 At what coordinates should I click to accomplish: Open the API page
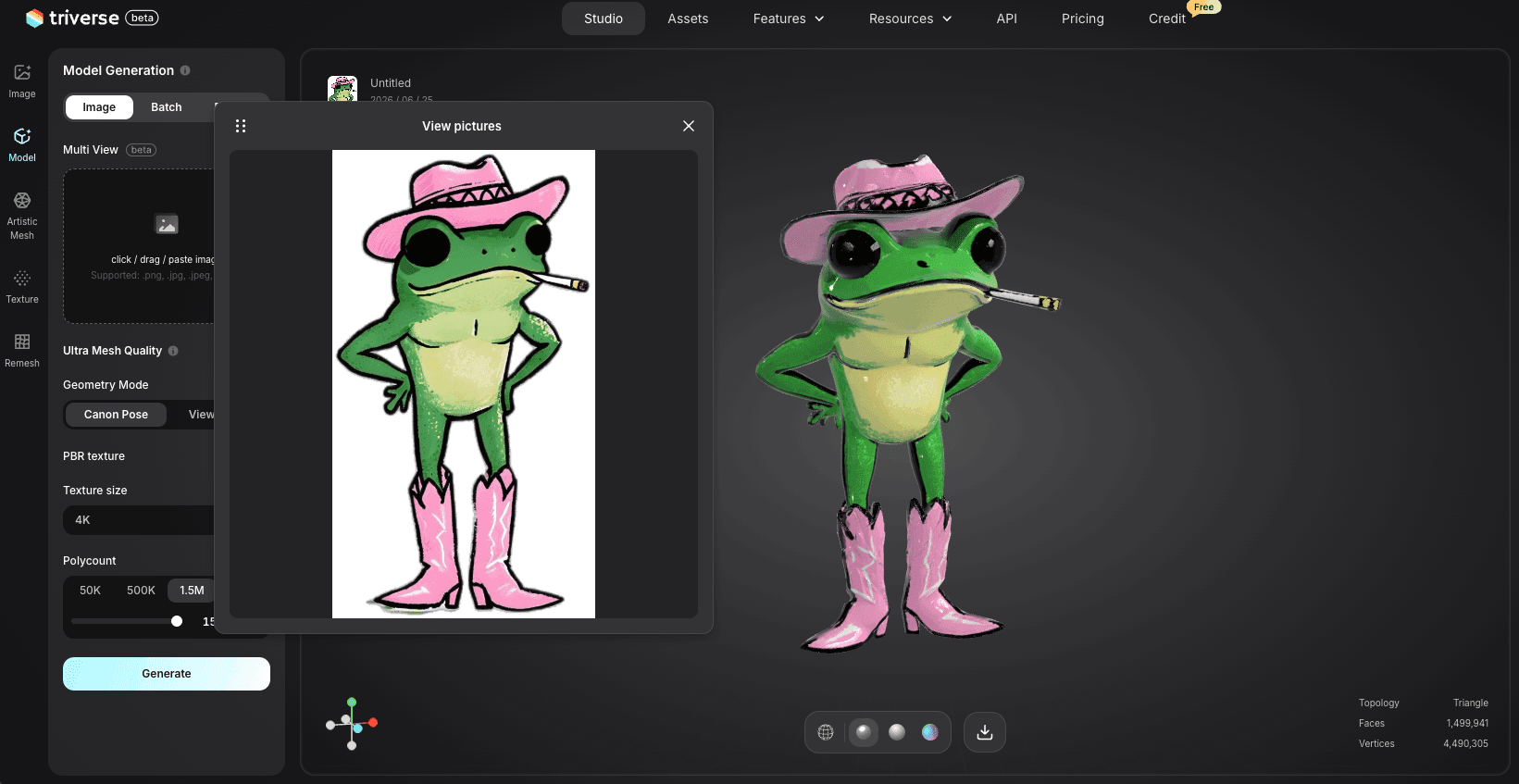[x=1007, y=19]
